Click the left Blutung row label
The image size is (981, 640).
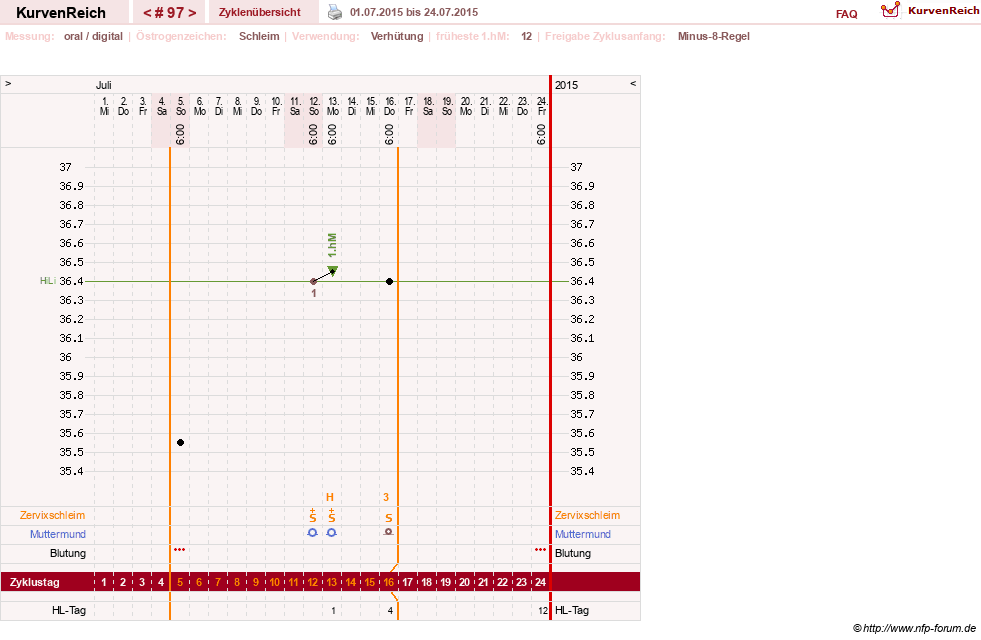tap(68, 553)
